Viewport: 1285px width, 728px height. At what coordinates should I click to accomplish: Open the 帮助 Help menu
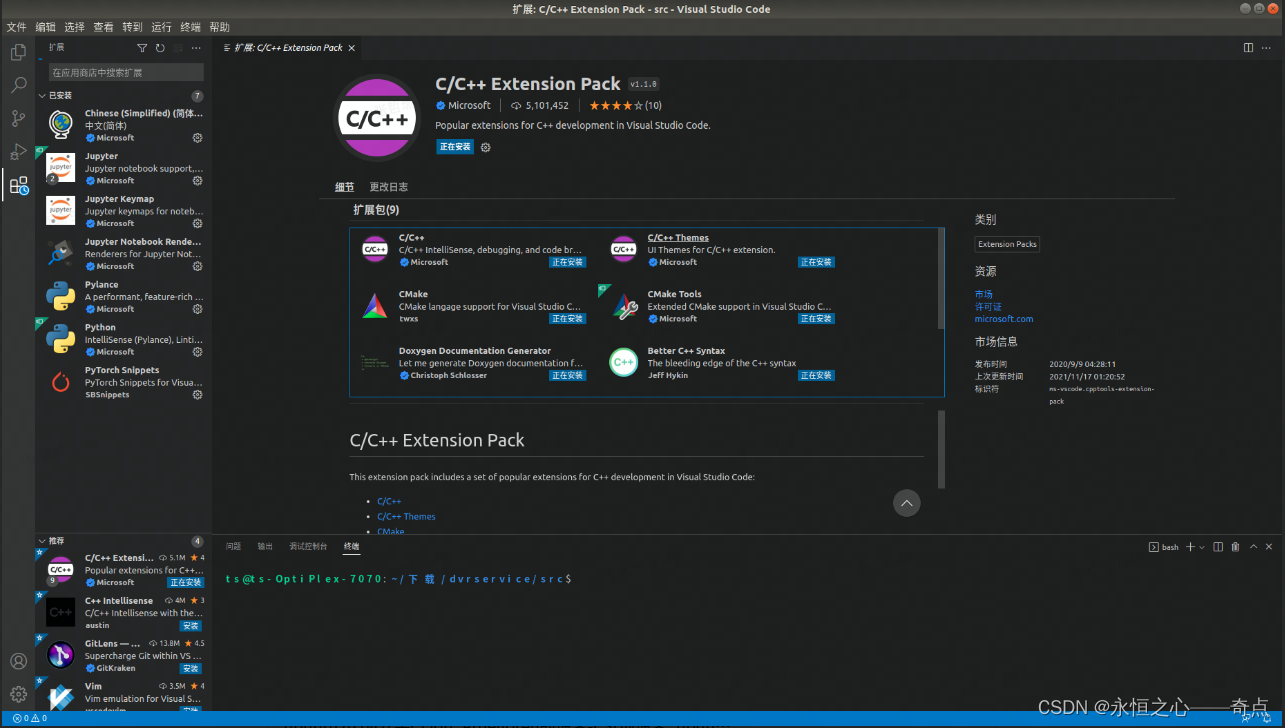click(x=219, y=27)
